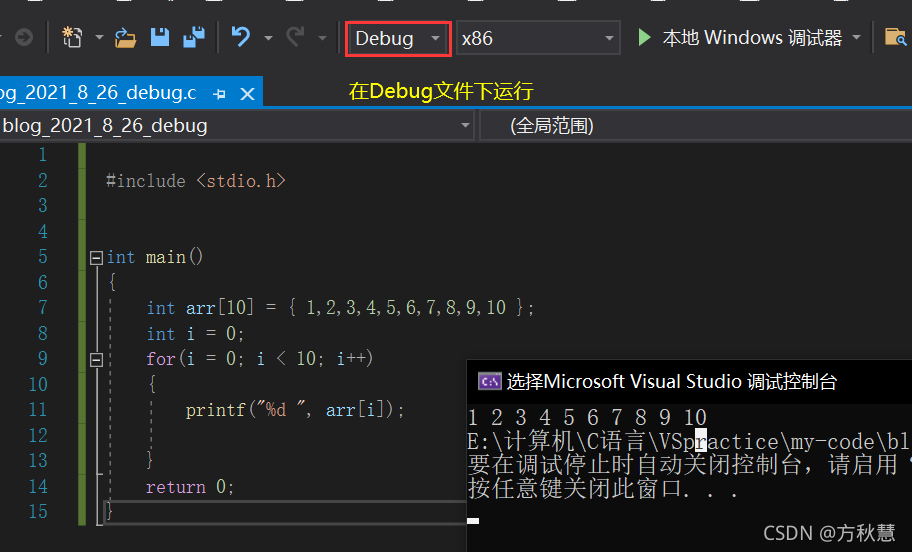Click the console output '1 2 3 4 5 6 7 8 9 10'
The image size is (912, 552).
tap(587, 418)
